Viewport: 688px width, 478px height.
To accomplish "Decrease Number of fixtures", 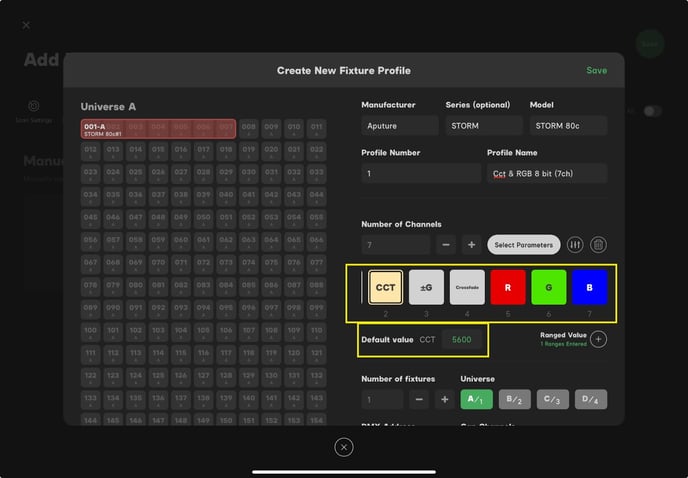I will [419, 399].
